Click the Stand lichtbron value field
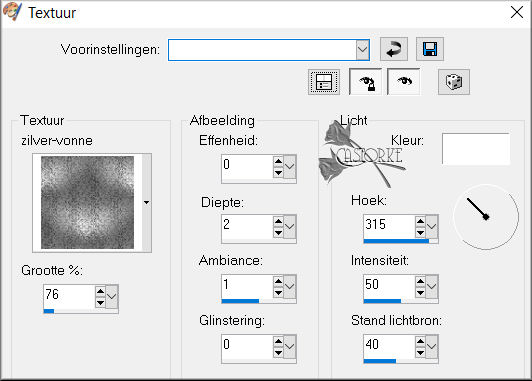This screenshot has width=532, height=381. [x=389, y=346]
